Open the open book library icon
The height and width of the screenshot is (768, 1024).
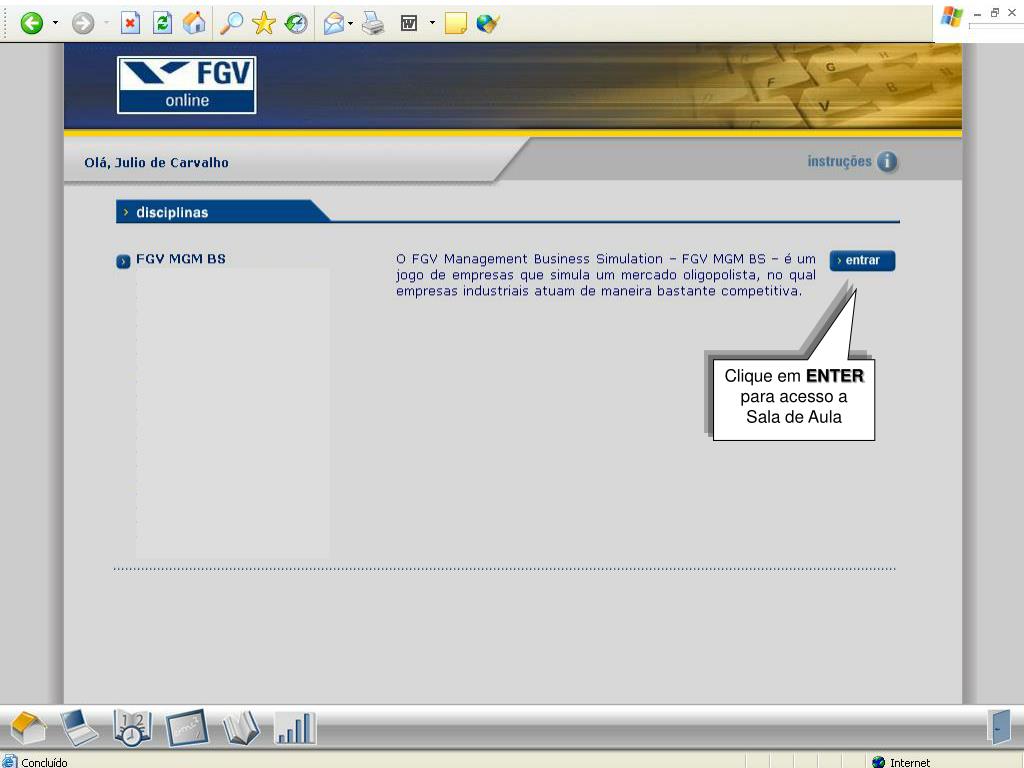tap(240, 727)
